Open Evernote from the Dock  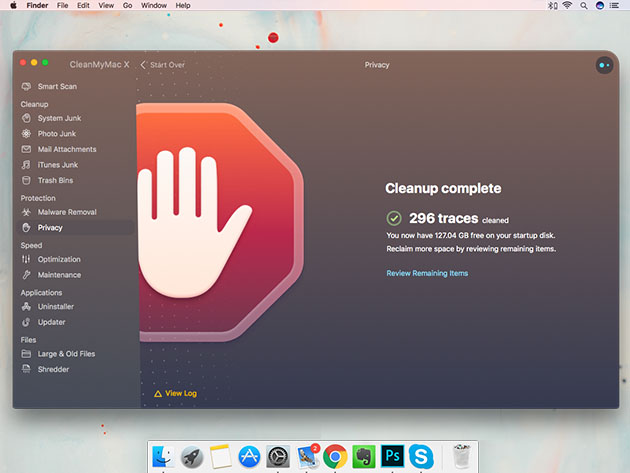pos(364,457)
